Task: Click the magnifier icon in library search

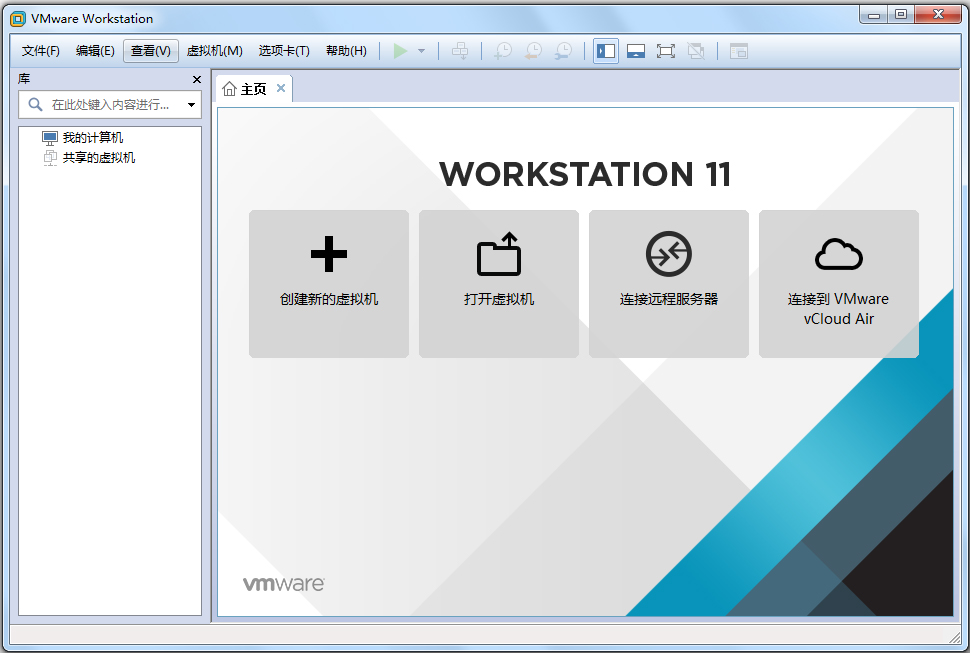Action: click(35, 105)
